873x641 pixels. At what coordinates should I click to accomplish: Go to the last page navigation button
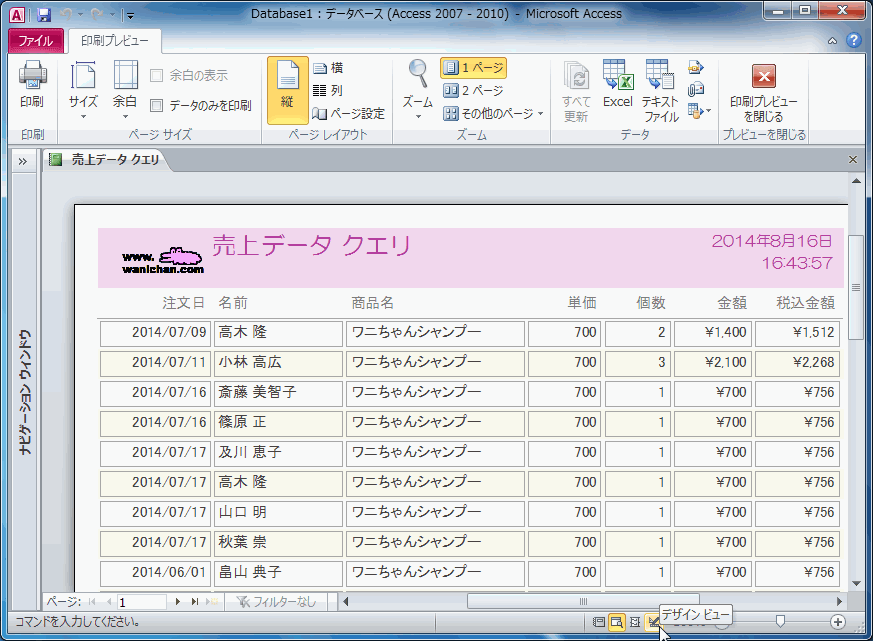click(x=195, y=601)
